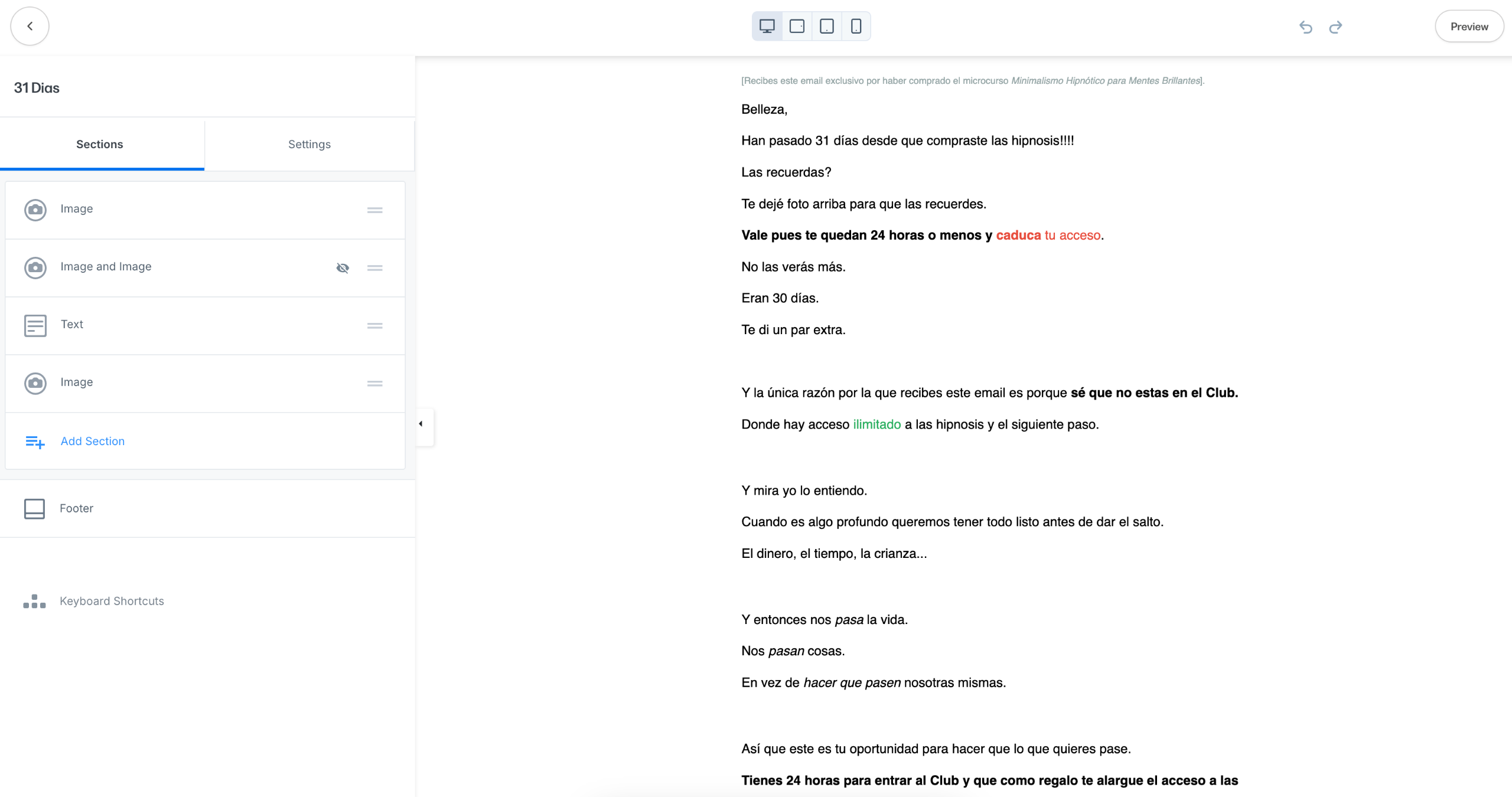Redo the last change
Viewport: 1512px width, 797px height.
click(1335, 27)
